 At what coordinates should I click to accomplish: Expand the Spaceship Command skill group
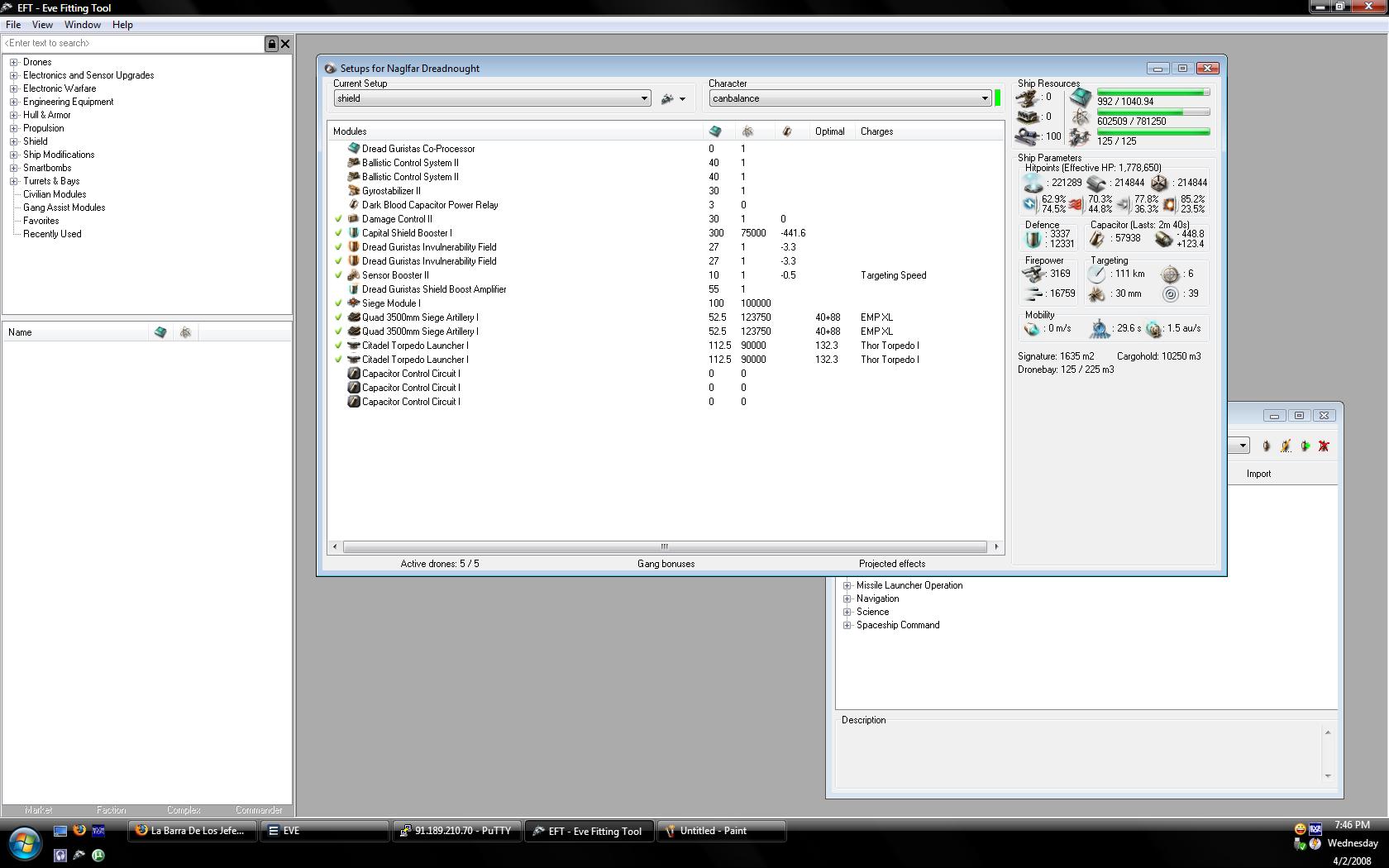point(847,625)
